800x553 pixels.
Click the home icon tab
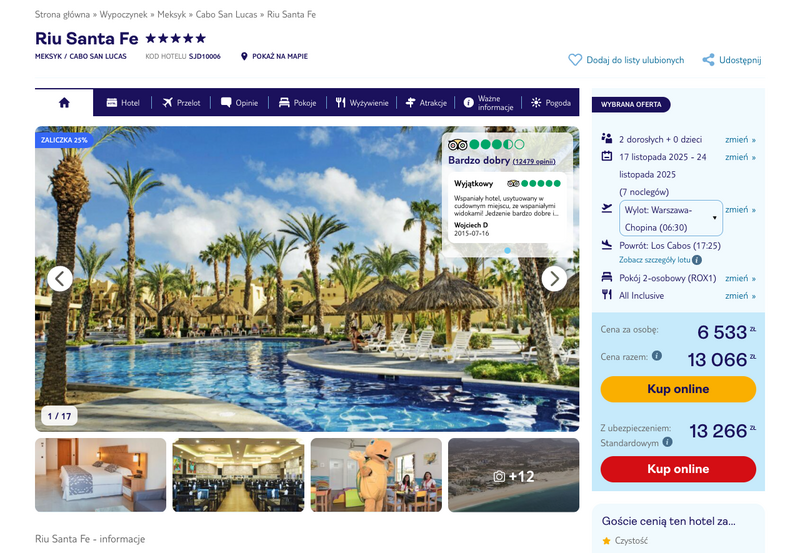pos(64,103)
